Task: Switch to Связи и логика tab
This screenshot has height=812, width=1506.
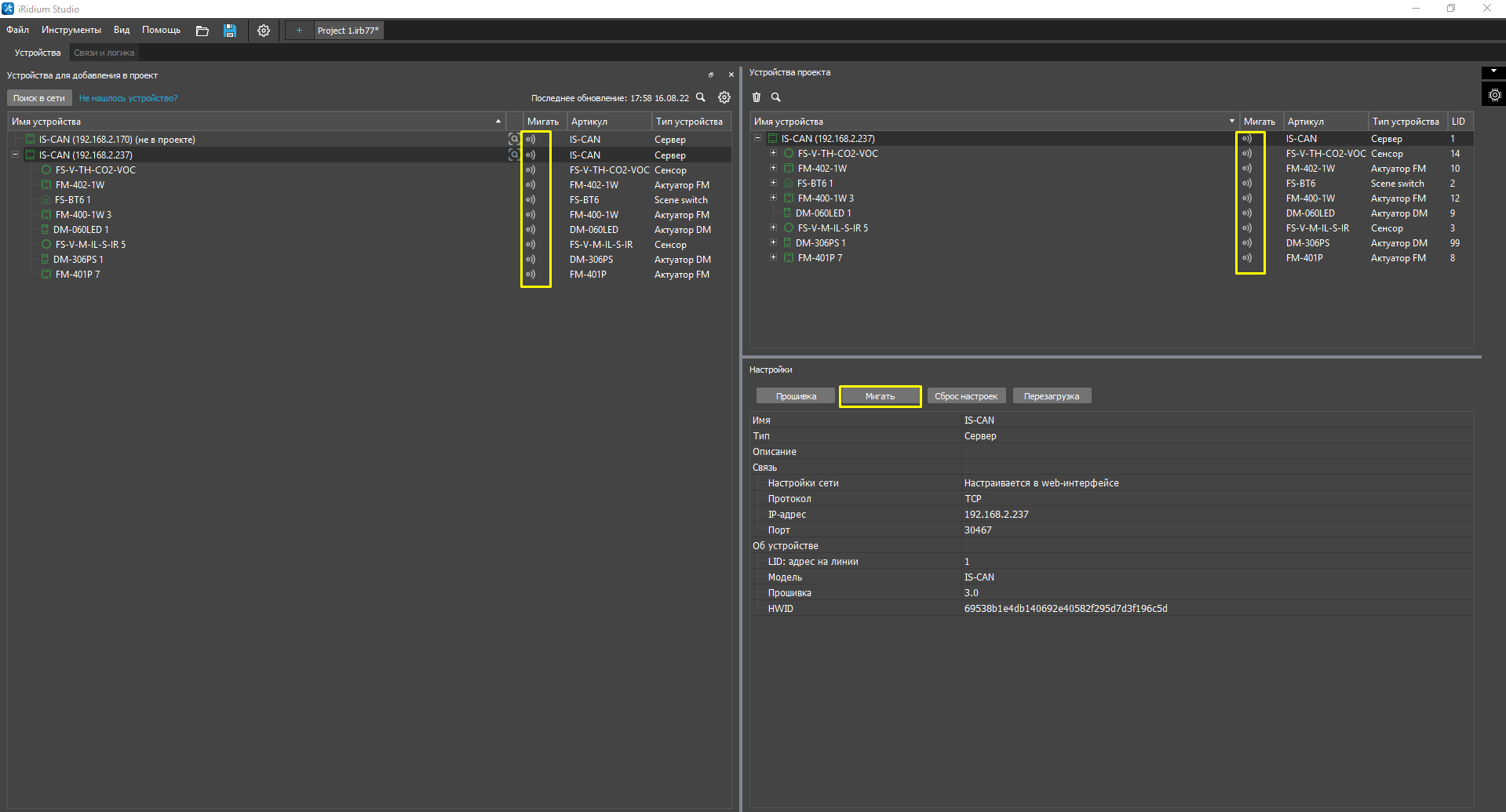Action: [104, 53]
